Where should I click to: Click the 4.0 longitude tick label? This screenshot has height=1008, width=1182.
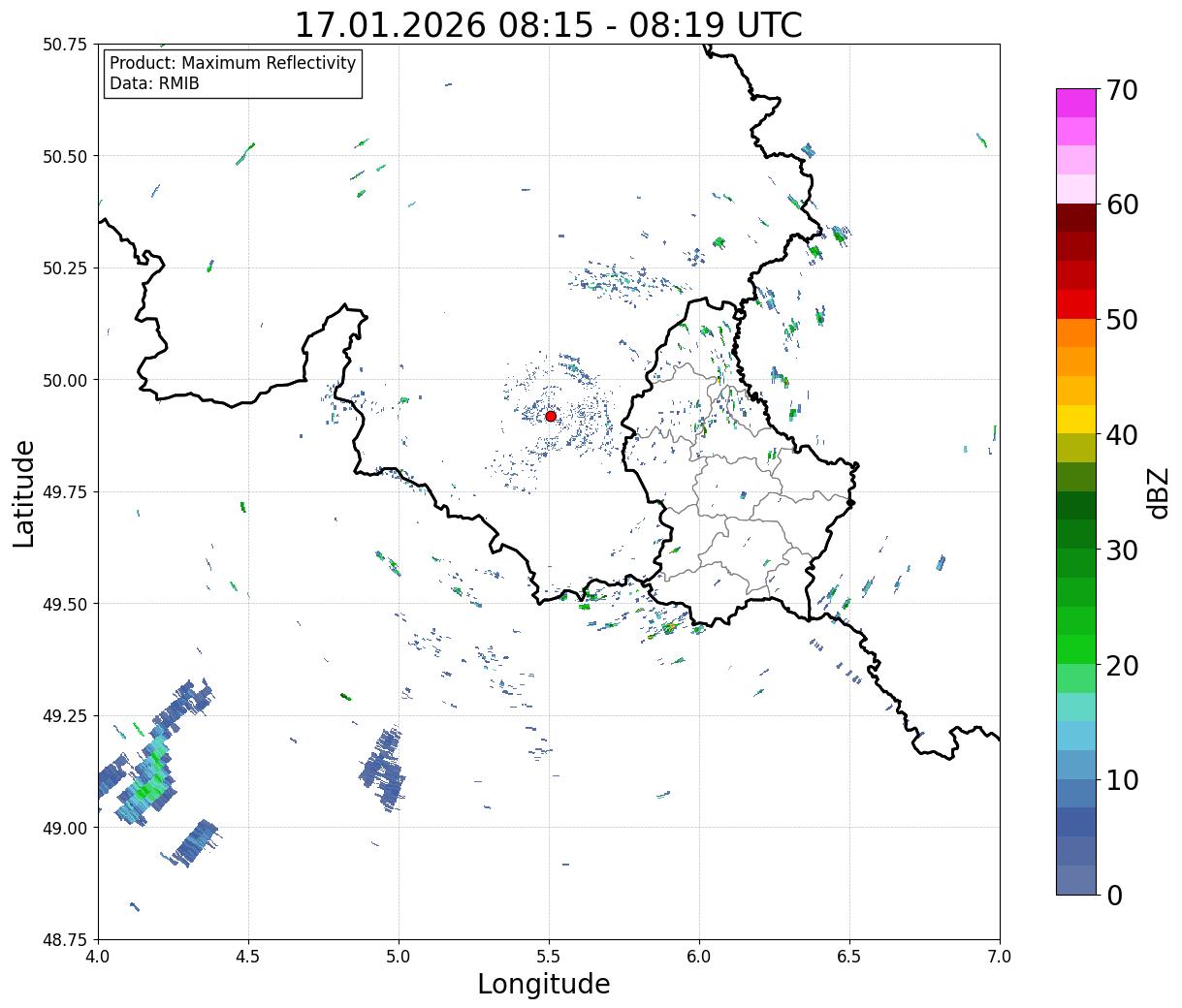tap(98, 957)
